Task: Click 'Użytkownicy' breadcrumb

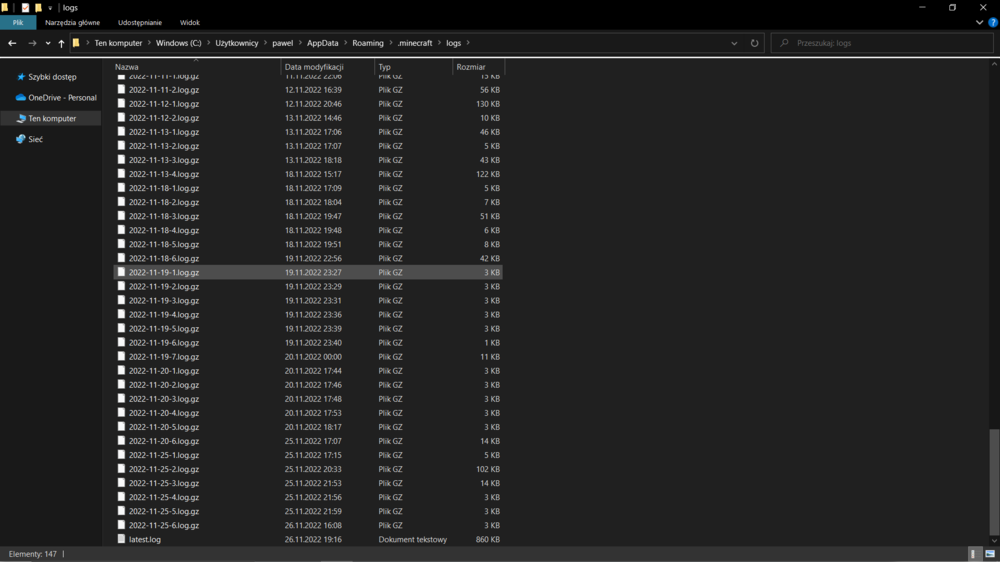Action: [x=237, y=43]
